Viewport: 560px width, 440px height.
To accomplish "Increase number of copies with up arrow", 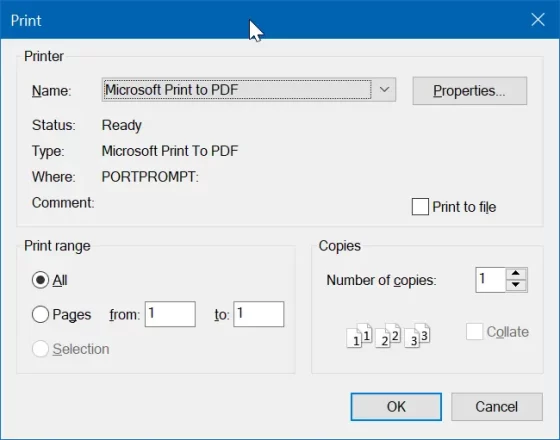I will click(x=516, y=273).
